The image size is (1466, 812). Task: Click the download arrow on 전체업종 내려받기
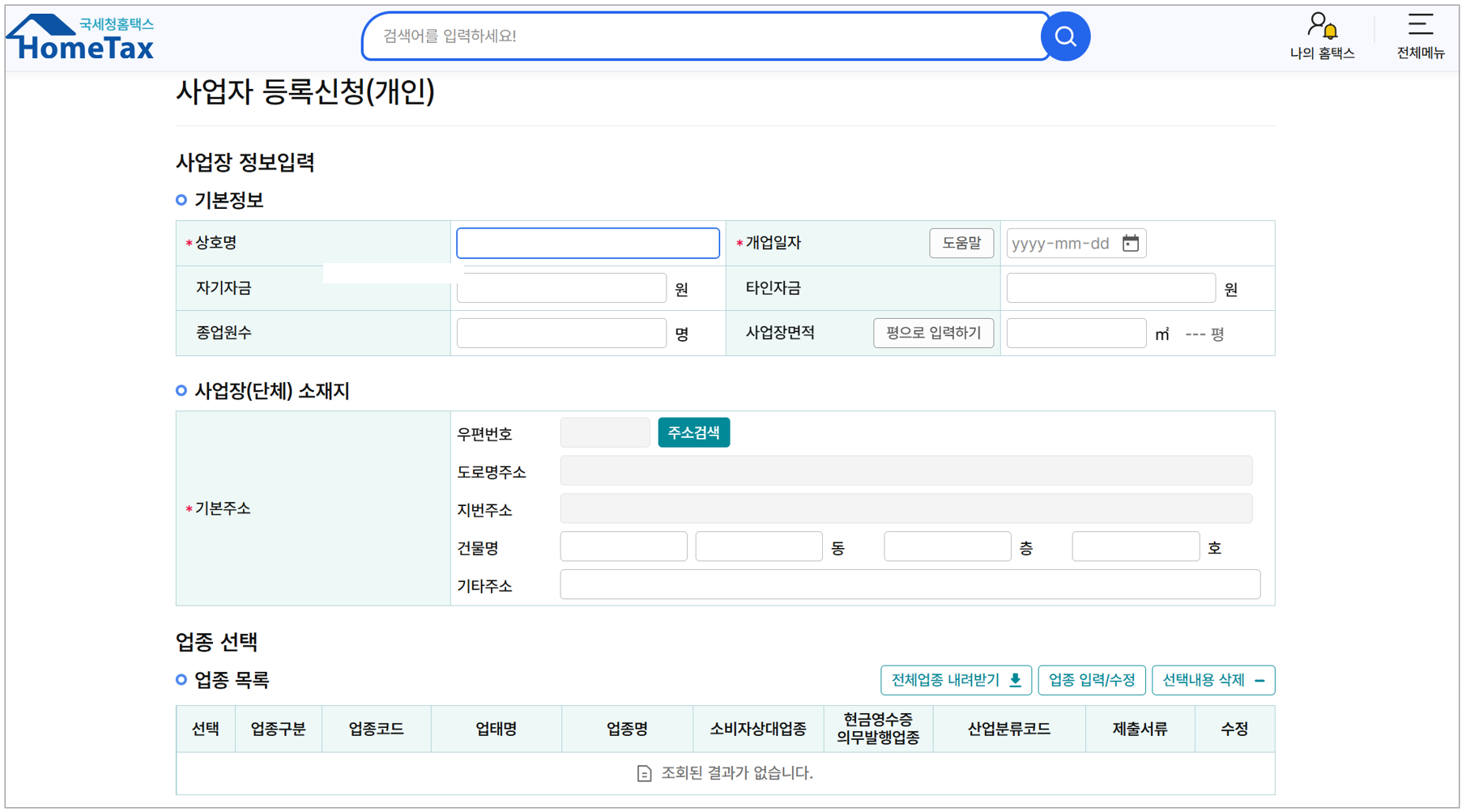click(x=1015, y=680)
